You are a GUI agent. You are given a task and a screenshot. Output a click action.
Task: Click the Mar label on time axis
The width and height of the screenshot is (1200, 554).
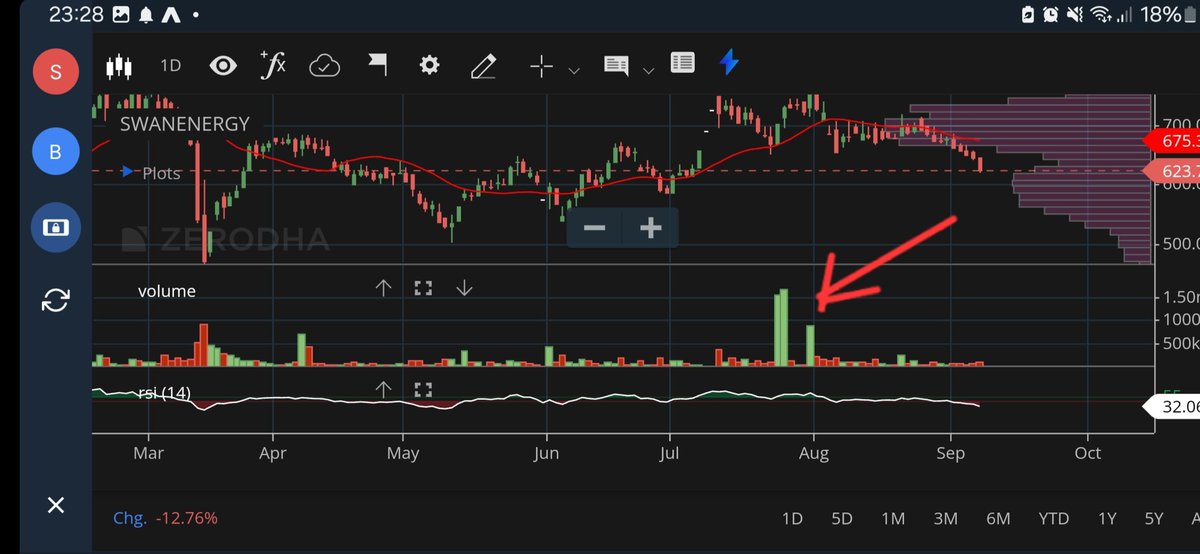pos(148,453)
